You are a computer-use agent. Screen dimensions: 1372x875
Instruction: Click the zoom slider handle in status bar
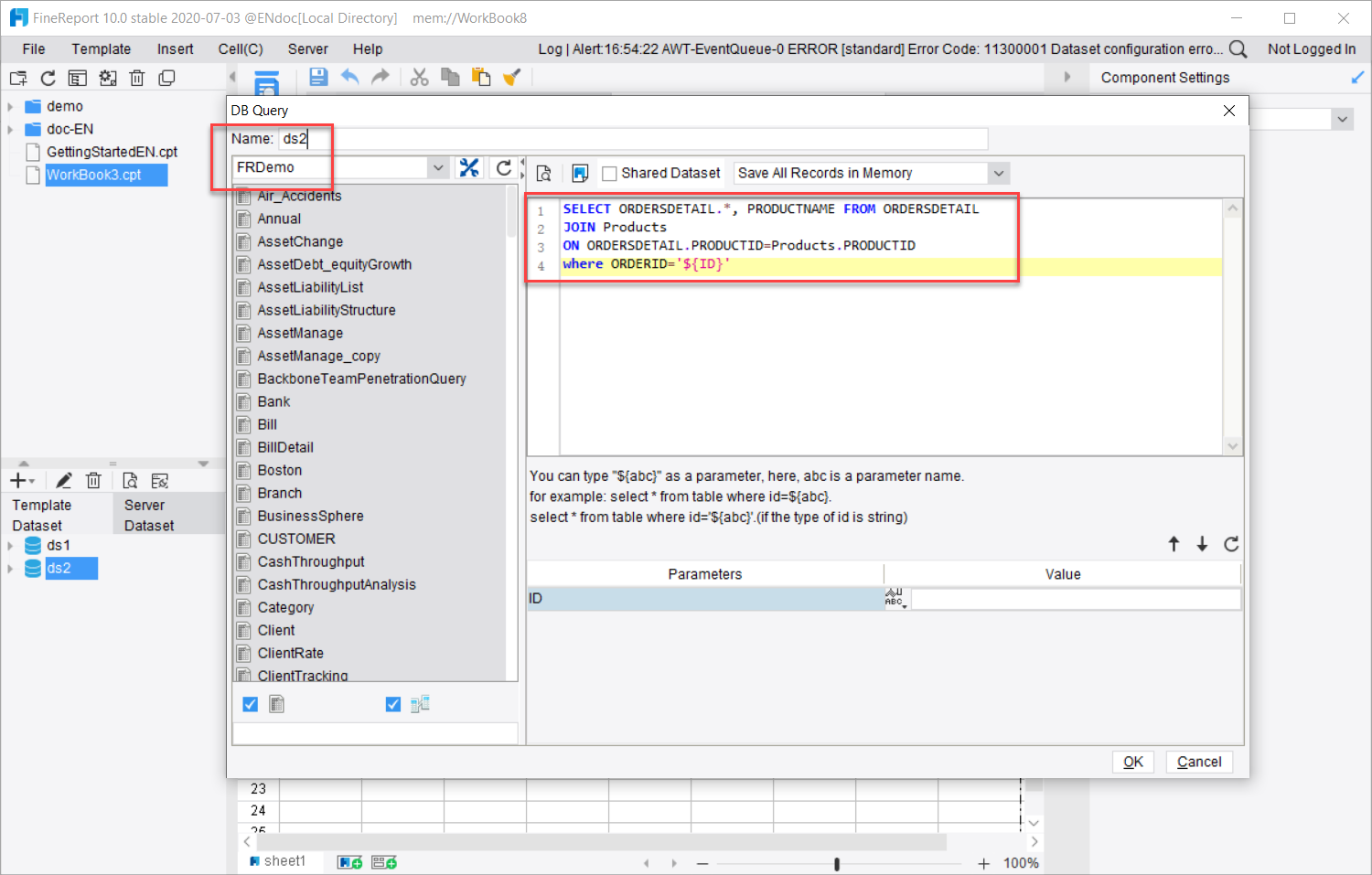[837, 863]
